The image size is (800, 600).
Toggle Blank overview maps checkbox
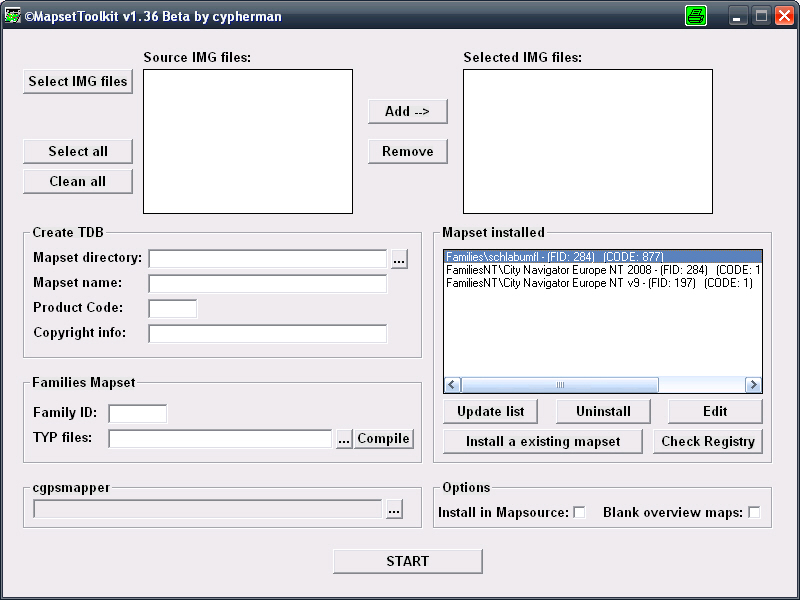(754, 513)
